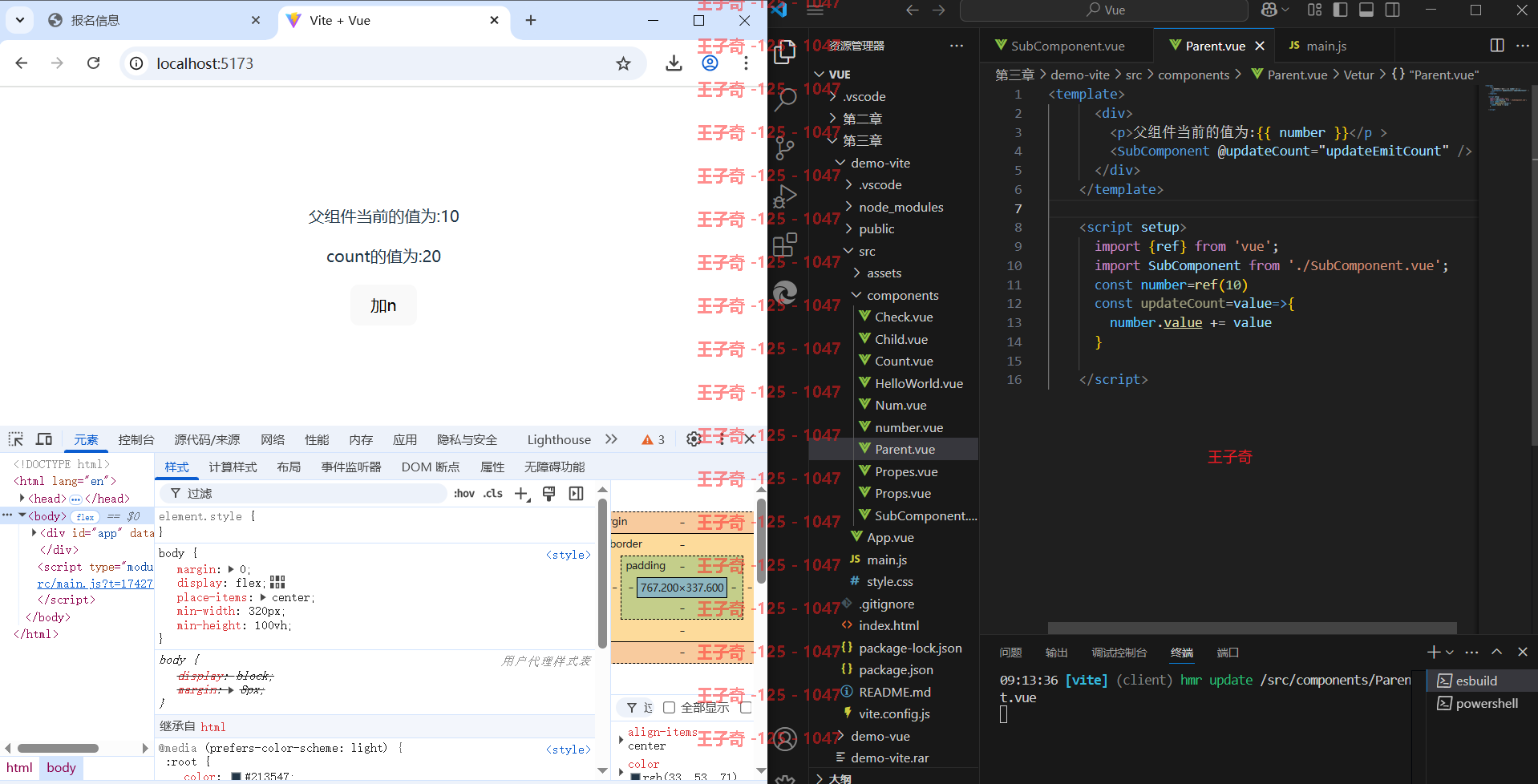Select powershell terminal in list

coord(1482,704)
